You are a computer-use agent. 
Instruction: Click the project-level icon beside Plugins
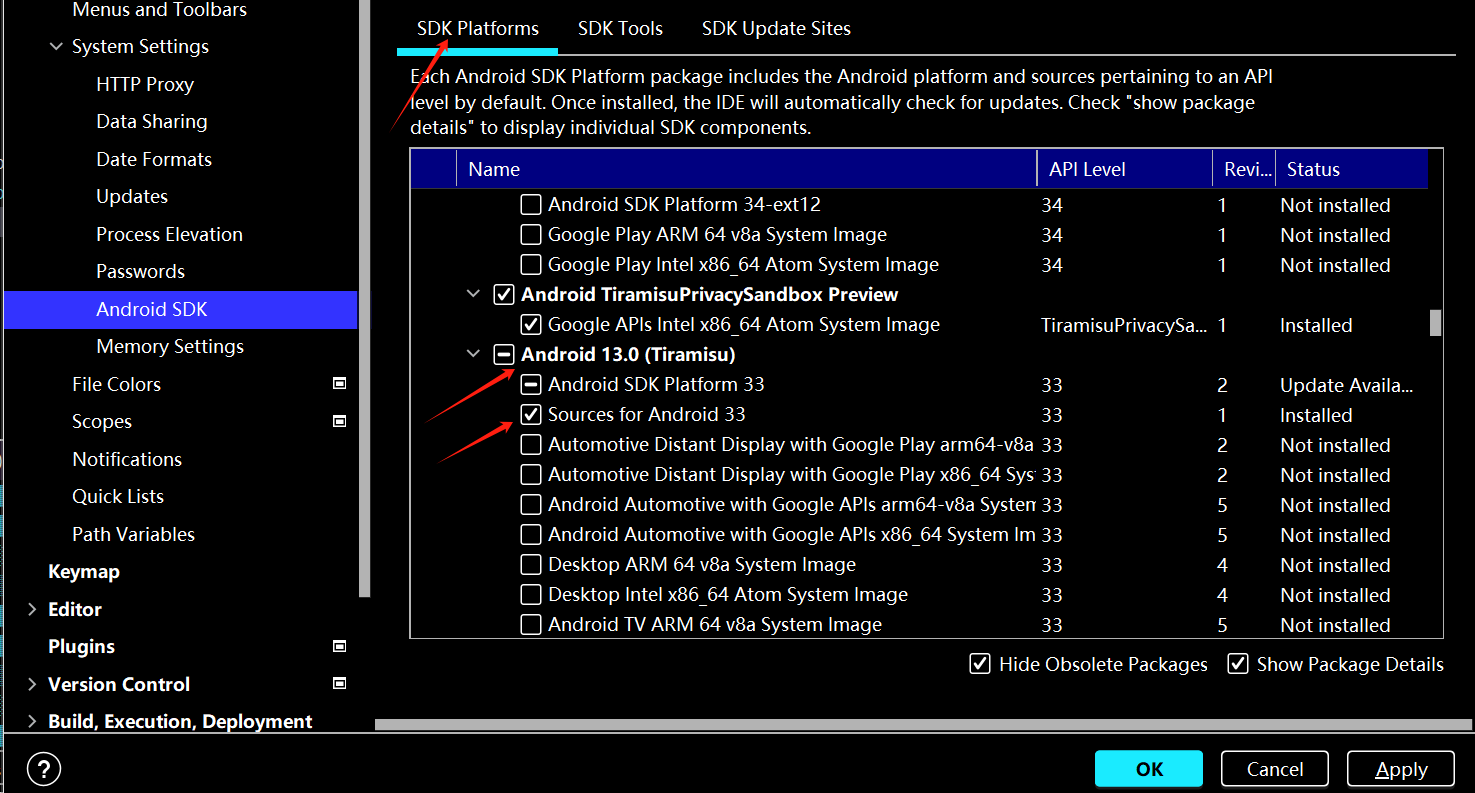point(339,646)
